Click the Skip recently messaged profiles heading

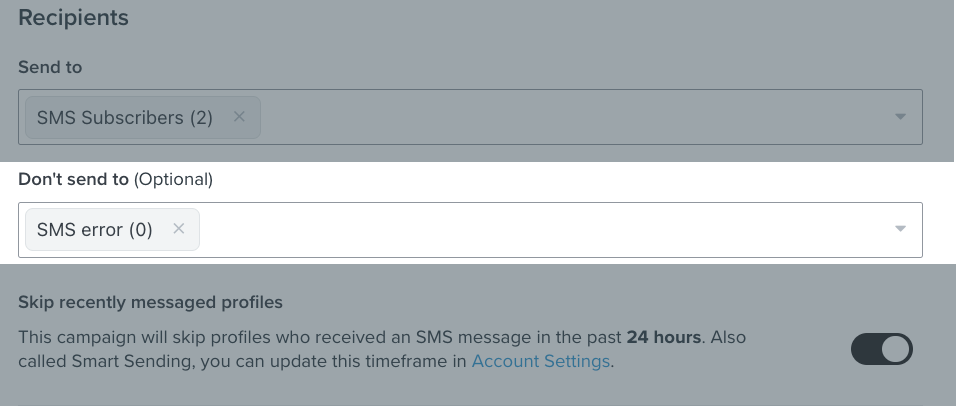pos(150,302)
